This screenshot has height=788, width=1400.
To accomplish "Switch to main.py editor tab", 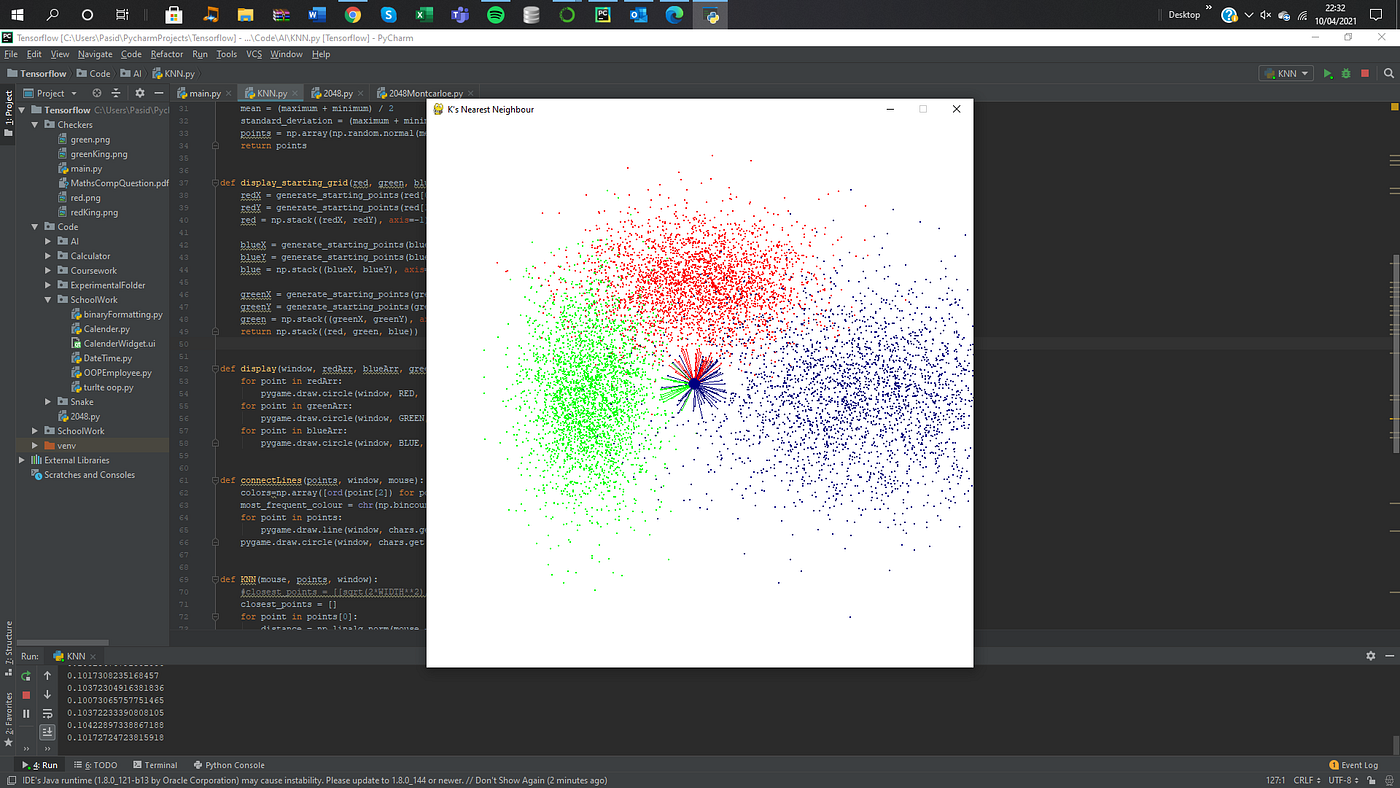I will (x=205, y=93).
